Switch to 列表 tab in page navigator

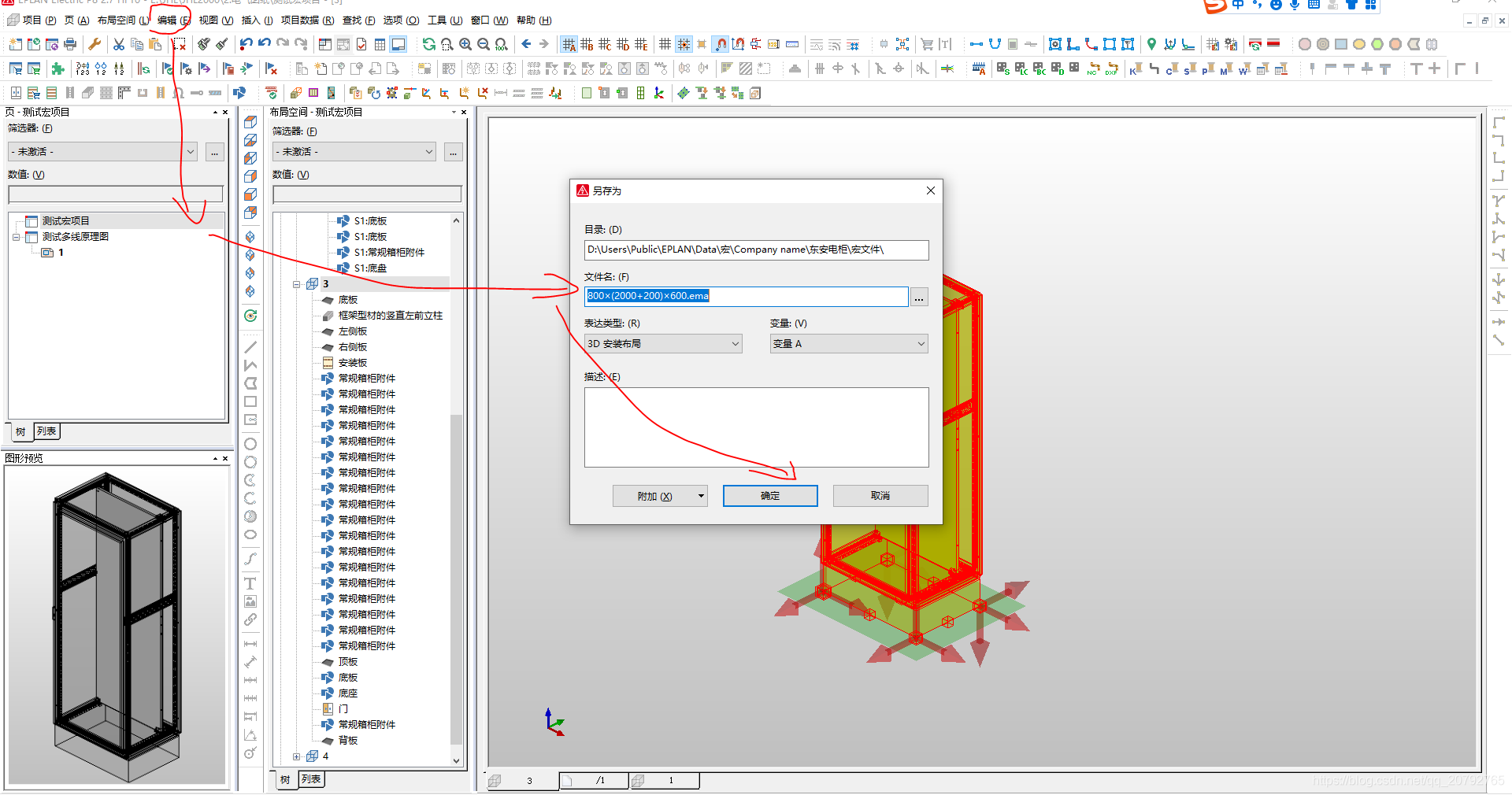46,431
